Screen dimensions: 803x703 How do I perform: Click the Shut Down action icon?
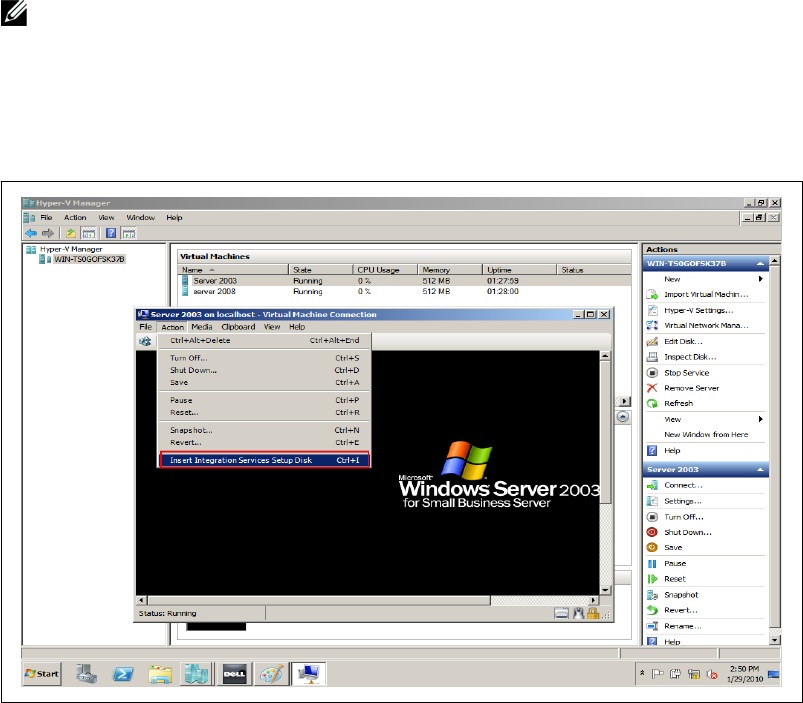tap(652, 532)
